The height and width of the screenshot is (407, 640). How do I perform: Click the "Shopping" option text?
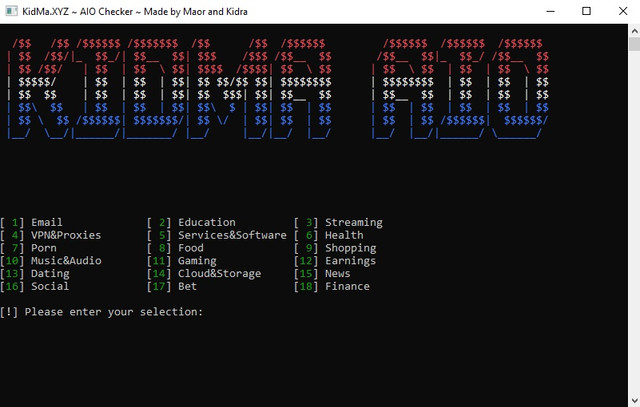pyautogui.click(x=351, y=249)
